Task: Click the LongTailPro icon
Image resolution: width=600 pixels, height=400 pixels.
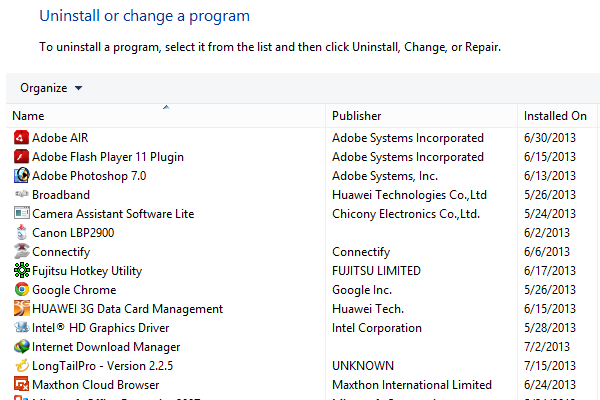Action: (21, 366)
